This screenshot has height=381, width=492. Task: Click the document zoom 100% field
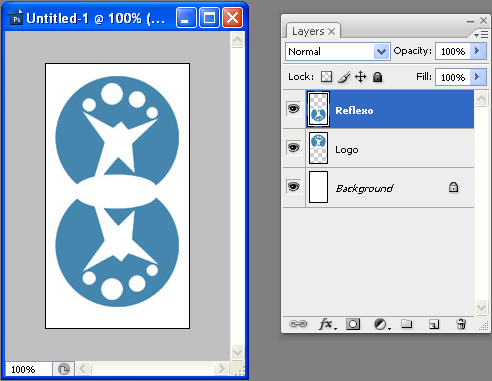click(x=29, y=369)
